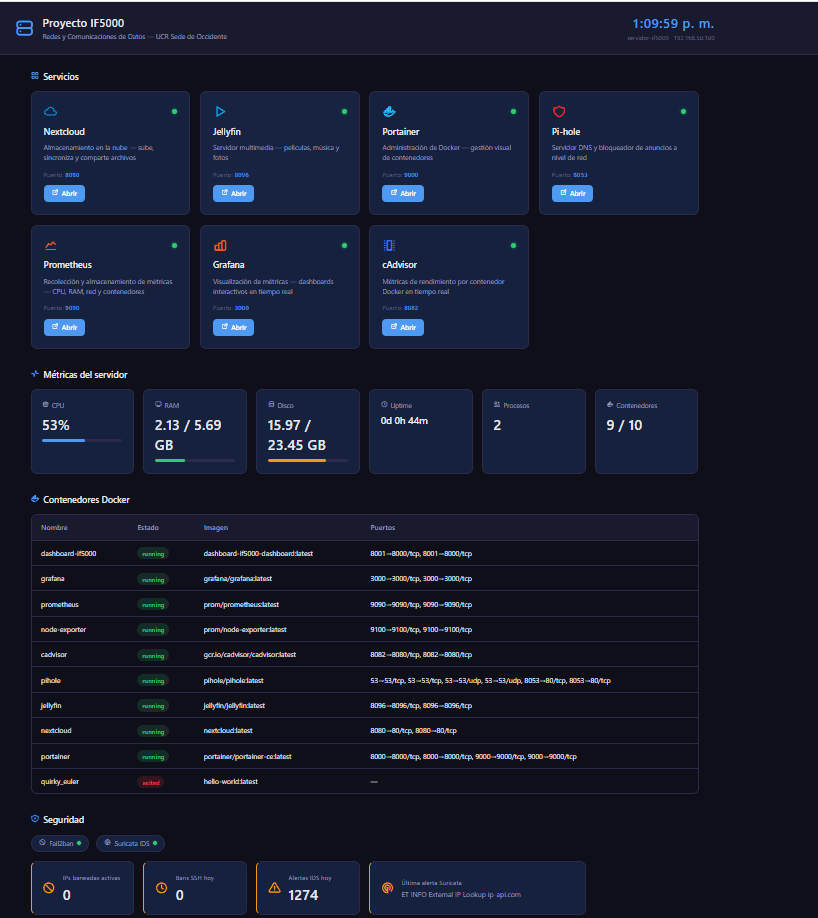Image resolution: width=818 pixels, height=918 pixels.
Task: Click the ET INFO External IP Lookup alert text
Action: pyautogui.click(x=461, y=895)
